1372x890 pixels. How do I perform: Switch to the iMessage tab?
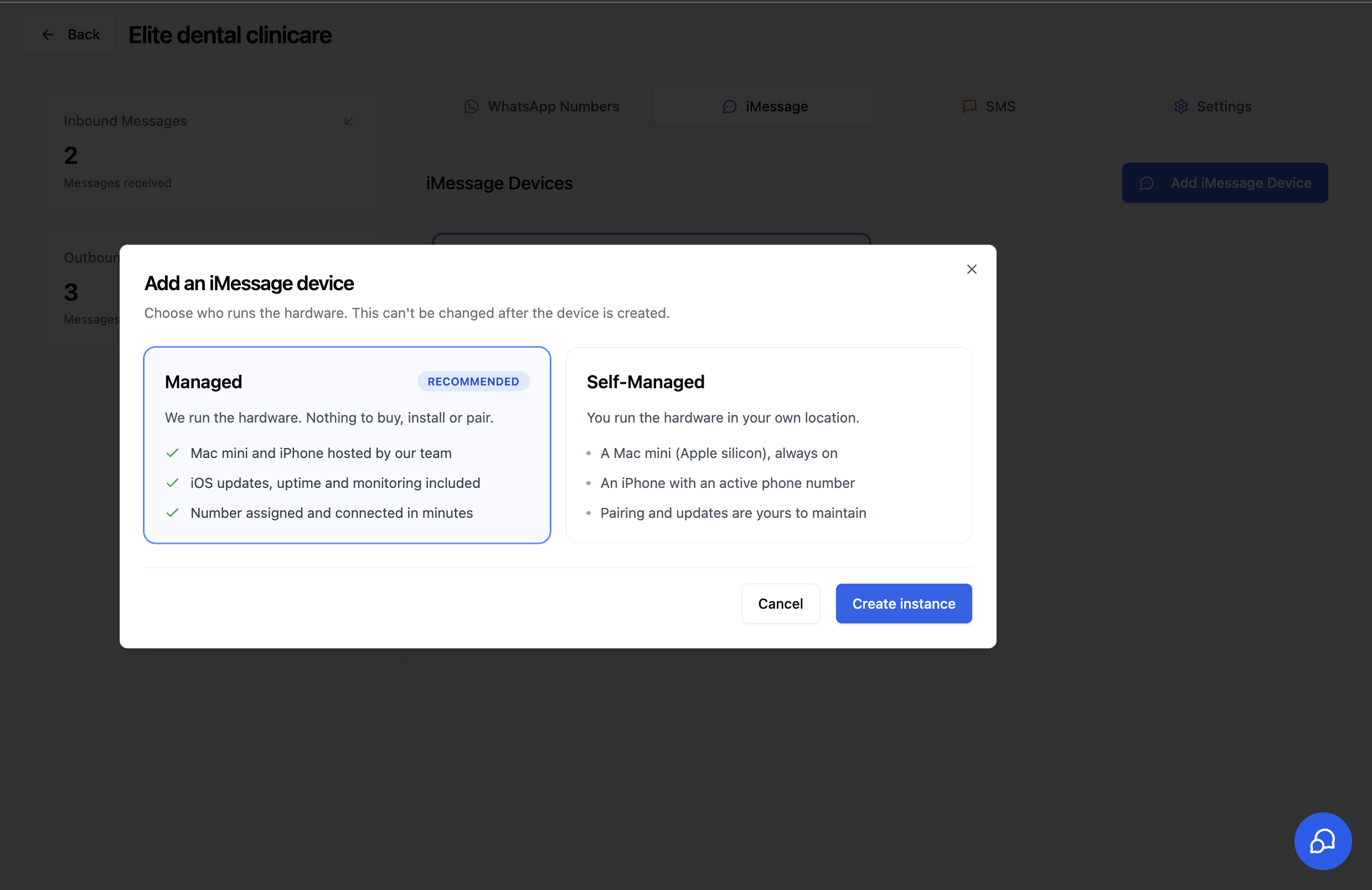point(765,107)
